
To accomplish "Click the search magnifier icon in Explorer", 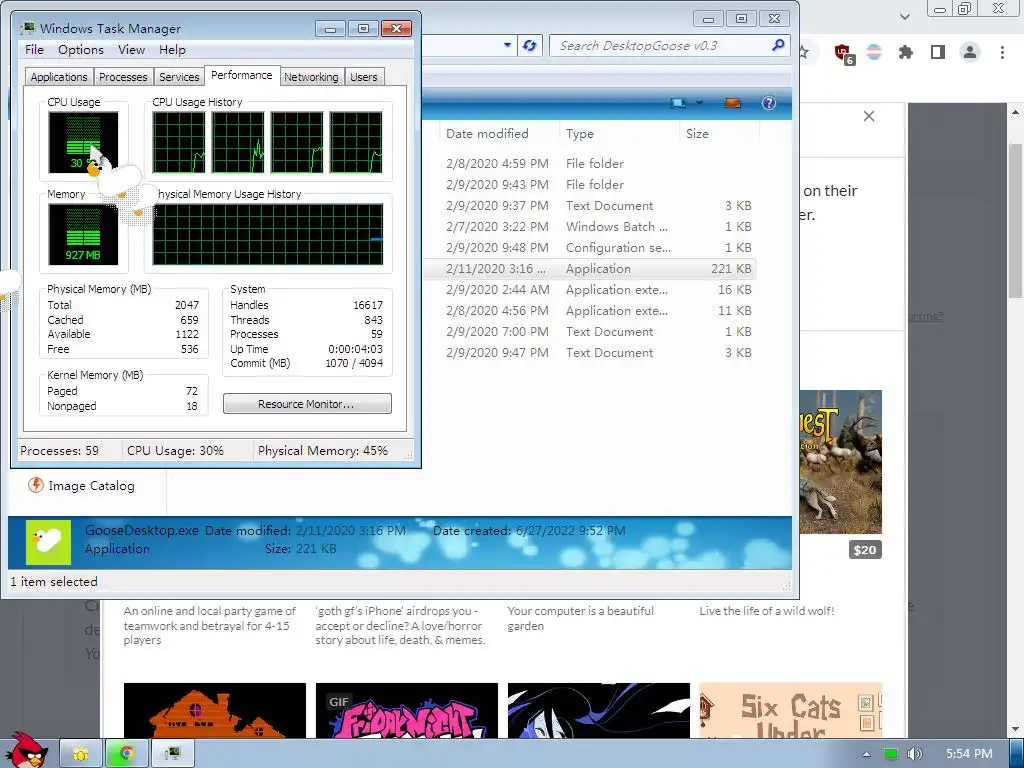I will pos(778,45).
